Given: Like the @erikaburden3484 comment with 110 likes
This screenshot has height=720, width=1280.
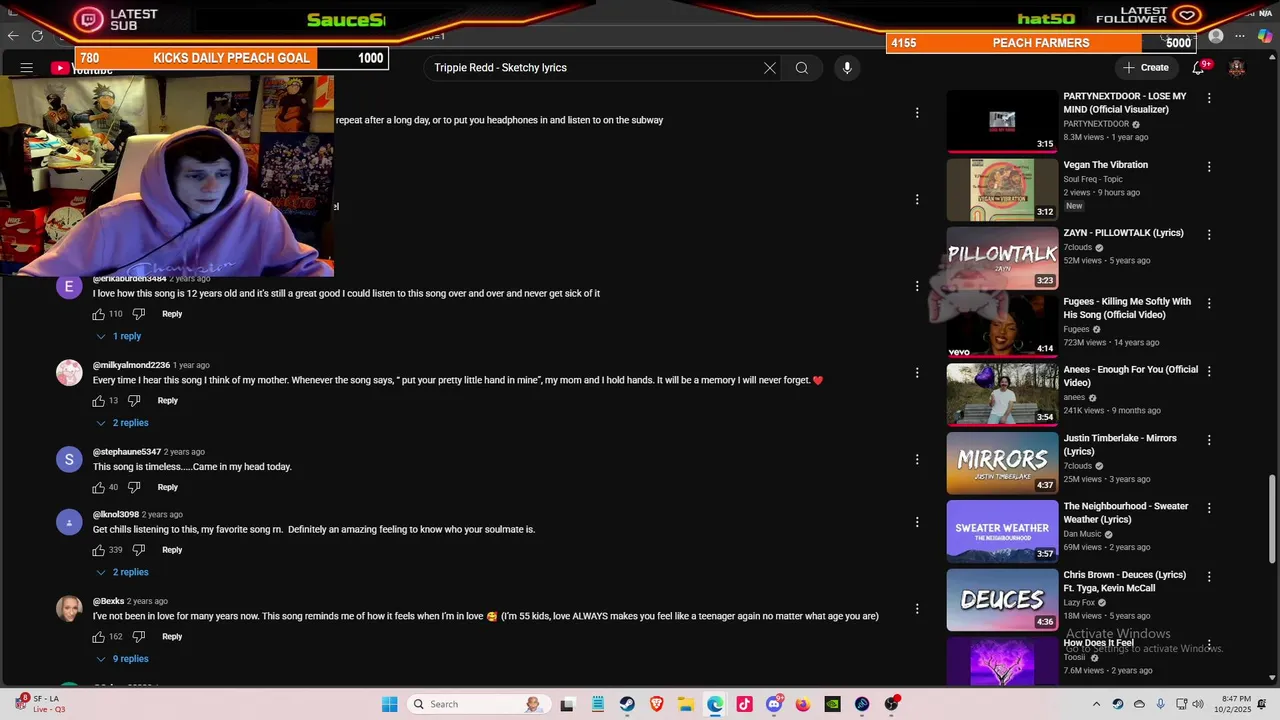Looking at the screenshot, I should coord(99,314).
